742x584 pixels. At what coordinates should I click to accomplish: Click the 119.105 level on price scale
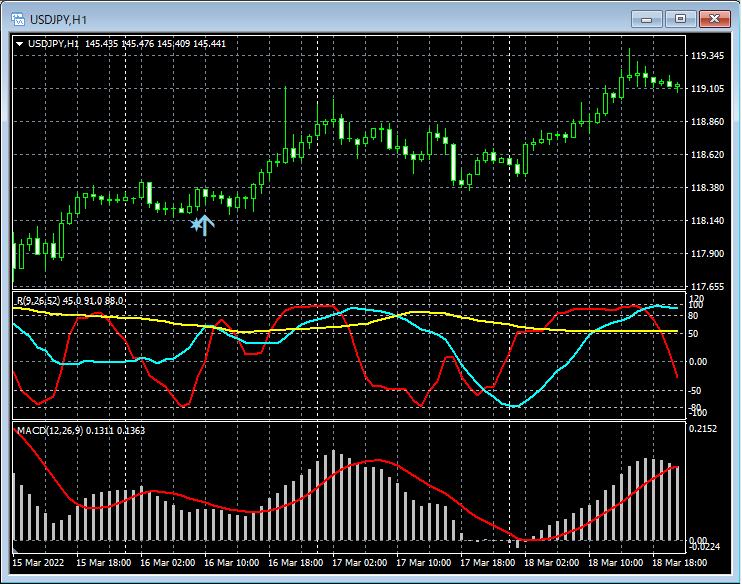tap(708, 89)
